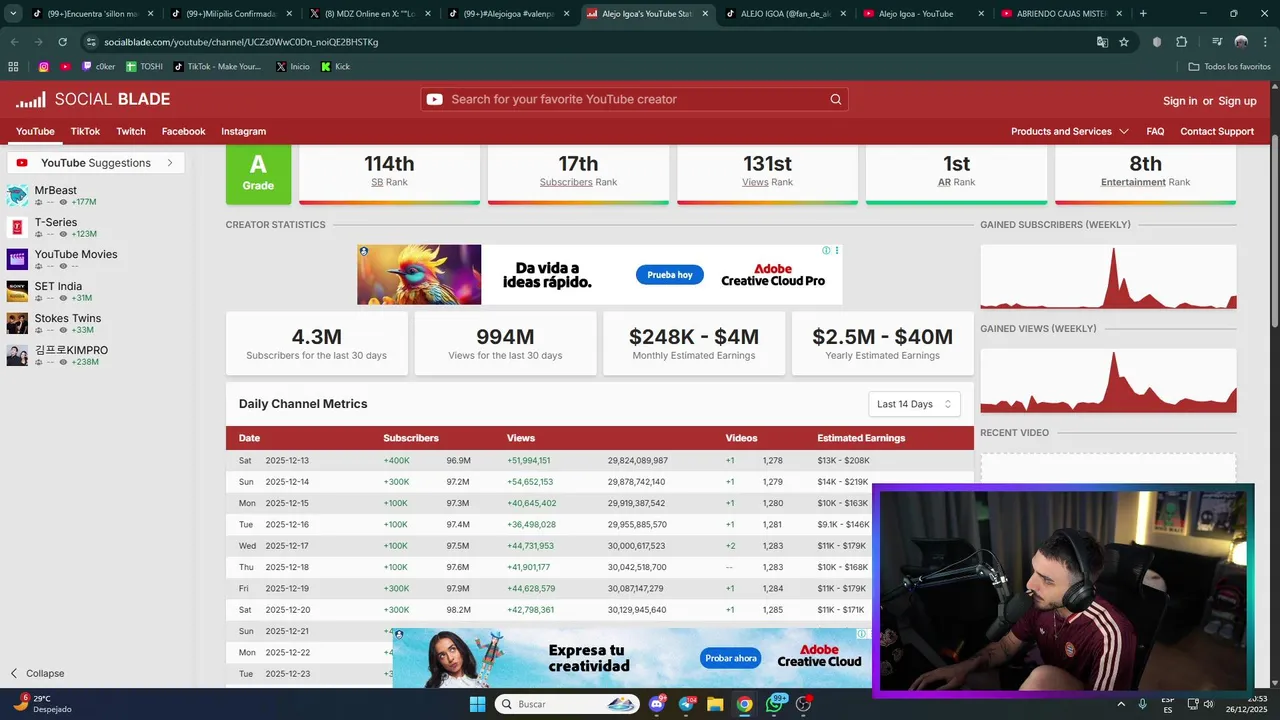Image resolution: width=1280 pixels, height=720 pixels.
Task: Click the +51,994,151 views value
Action: [529, 460]
